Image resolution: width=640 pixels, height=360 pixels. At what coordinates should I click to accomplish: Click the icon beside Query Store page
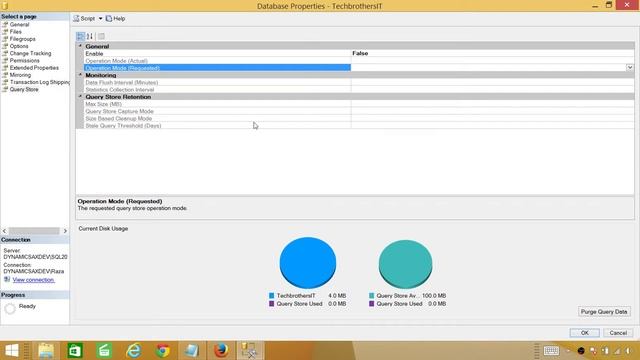click(x=5, y=89)
